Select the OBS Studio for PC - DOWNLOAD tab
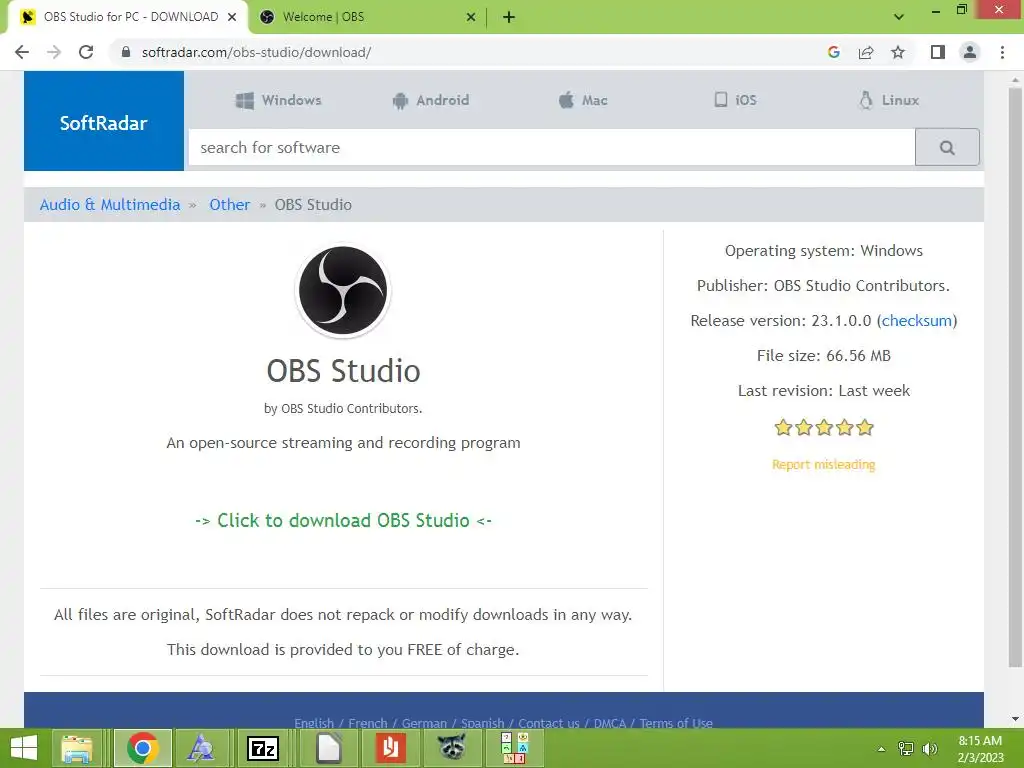 (x=127, y=17)
